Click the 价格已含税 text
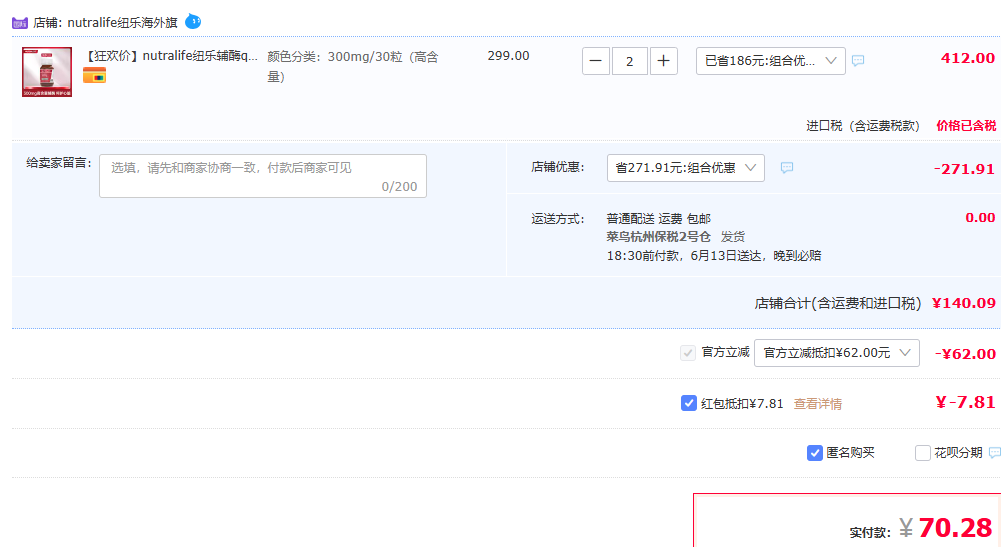Viewport: 1001px width, 547px height. (x=966, y=126)
